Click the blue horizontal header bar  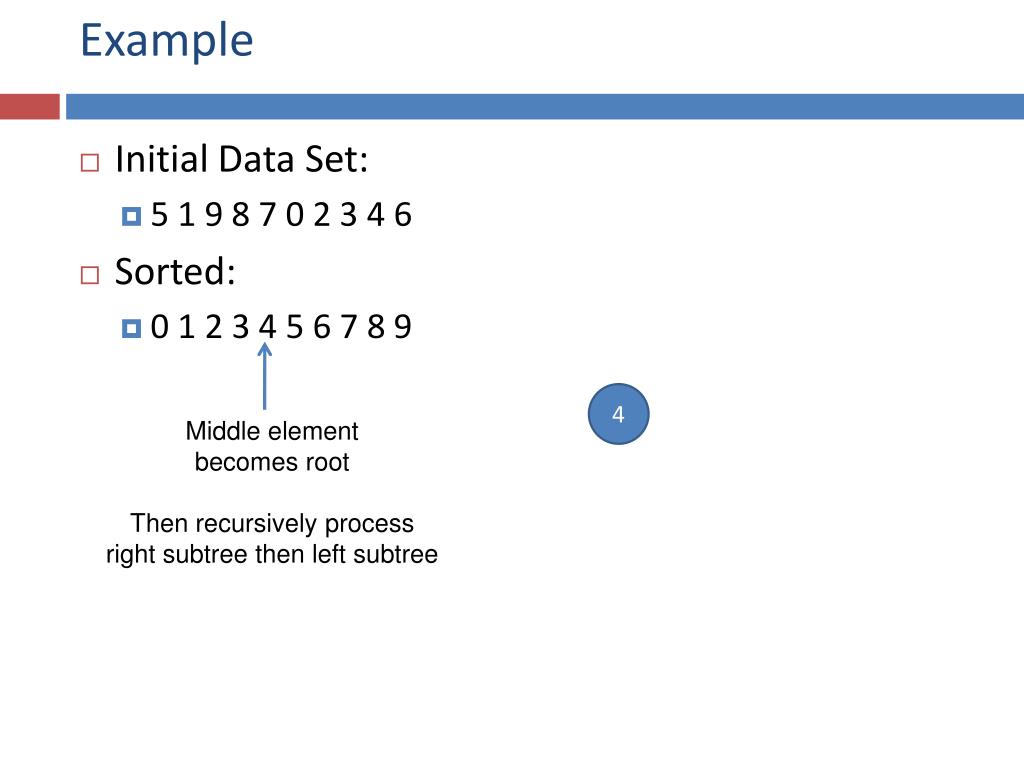point(545,106)
